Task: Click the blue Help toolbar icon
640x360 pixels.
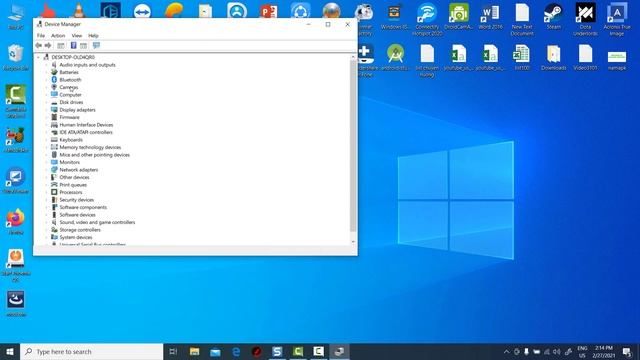Action: click(x=73, y=45)
